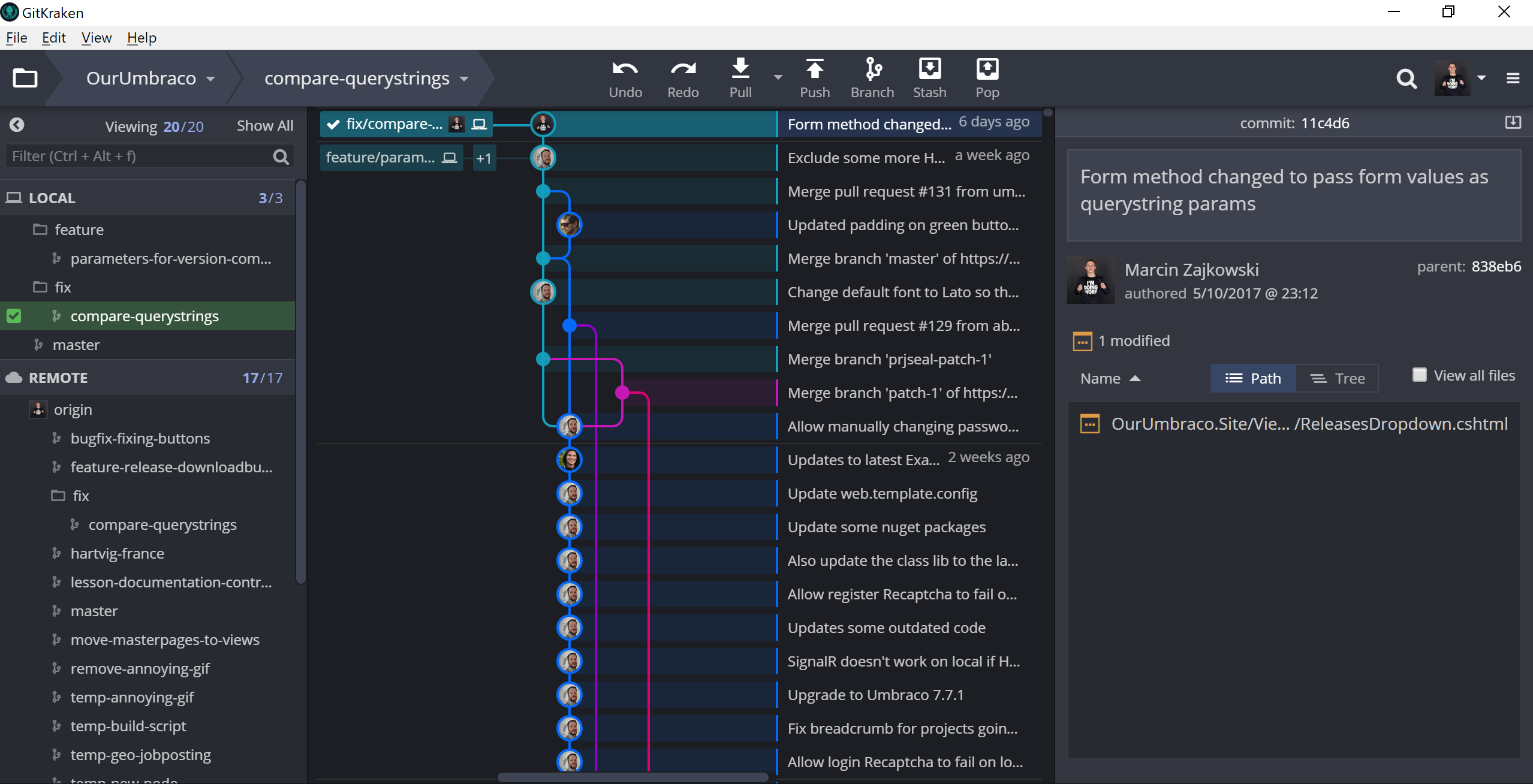The width and height of the screenshot is (1533, 784).
Task: Open ReleasesDropdown.cshtml modified file
Action: point(1293,424)
